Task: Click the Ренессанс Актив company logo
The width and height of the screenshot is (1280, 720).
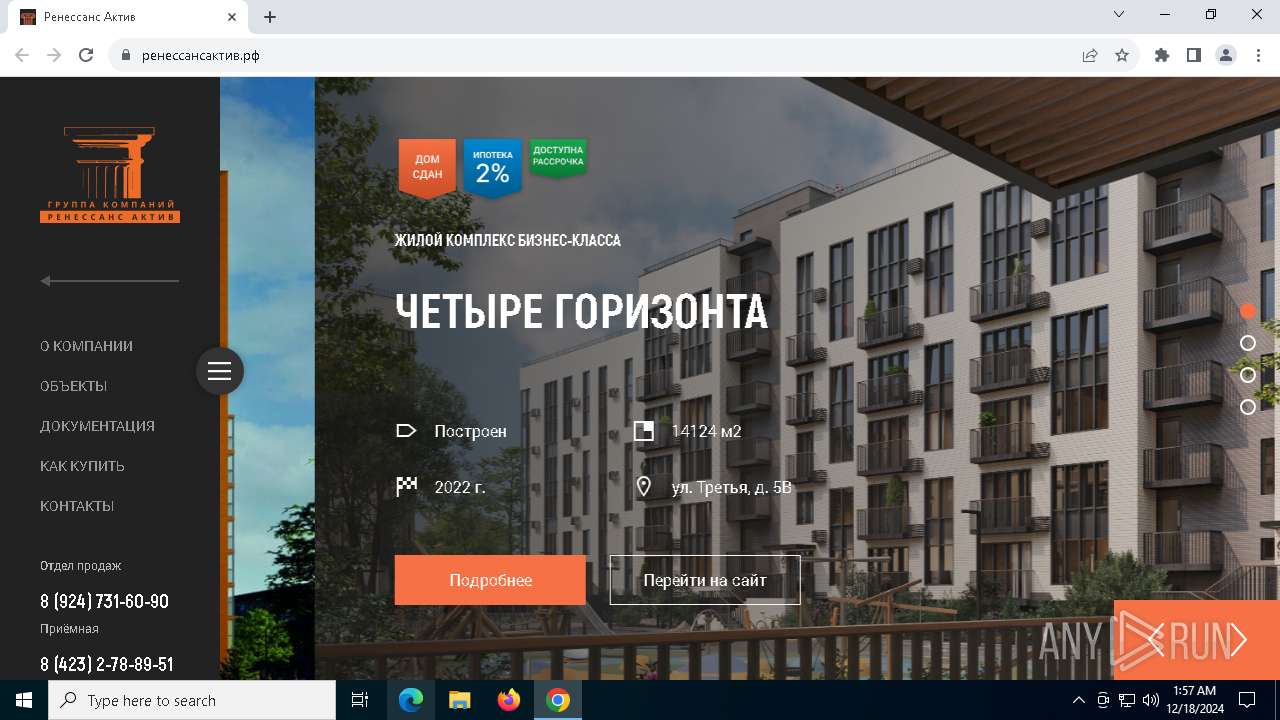Action: click(110, 175)
